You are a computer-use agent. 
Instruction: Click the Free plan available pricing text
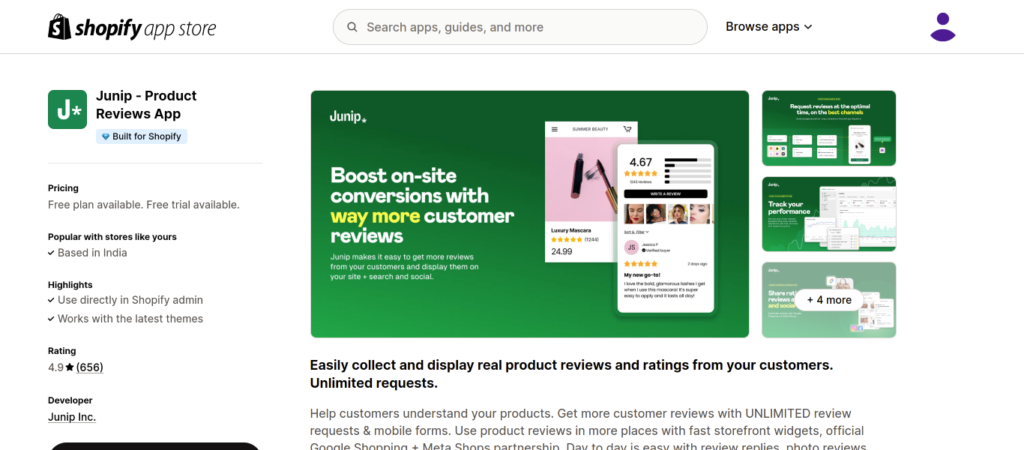[144, 204]
